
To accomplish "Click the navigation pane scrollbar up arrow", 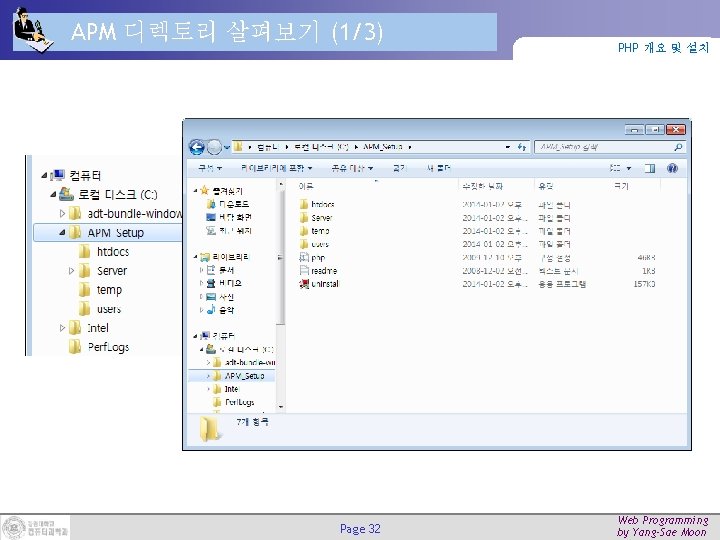I will click(281, 185).
